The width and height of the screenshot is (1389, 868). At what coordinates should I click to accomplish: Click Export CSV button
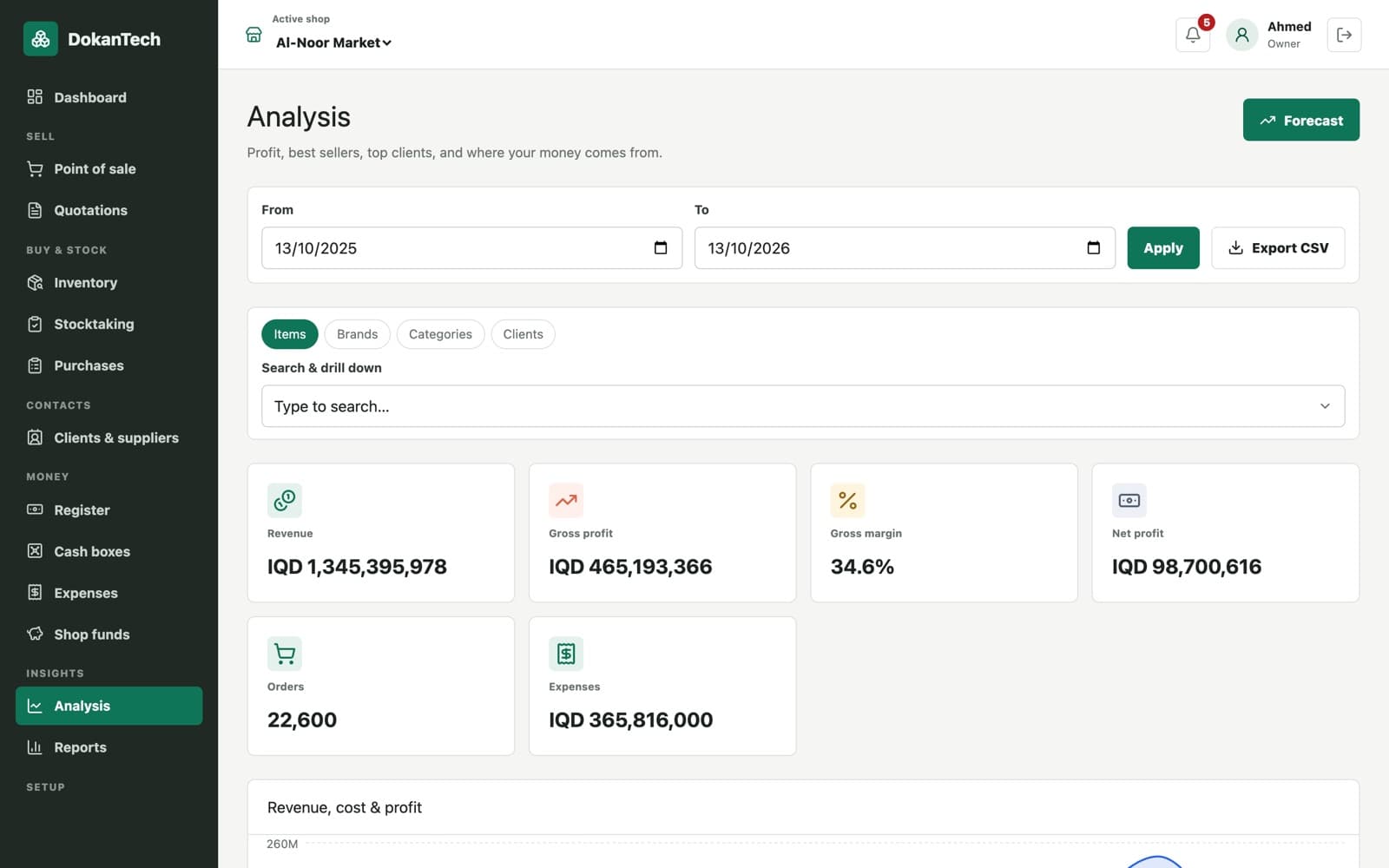(1278, 248)
